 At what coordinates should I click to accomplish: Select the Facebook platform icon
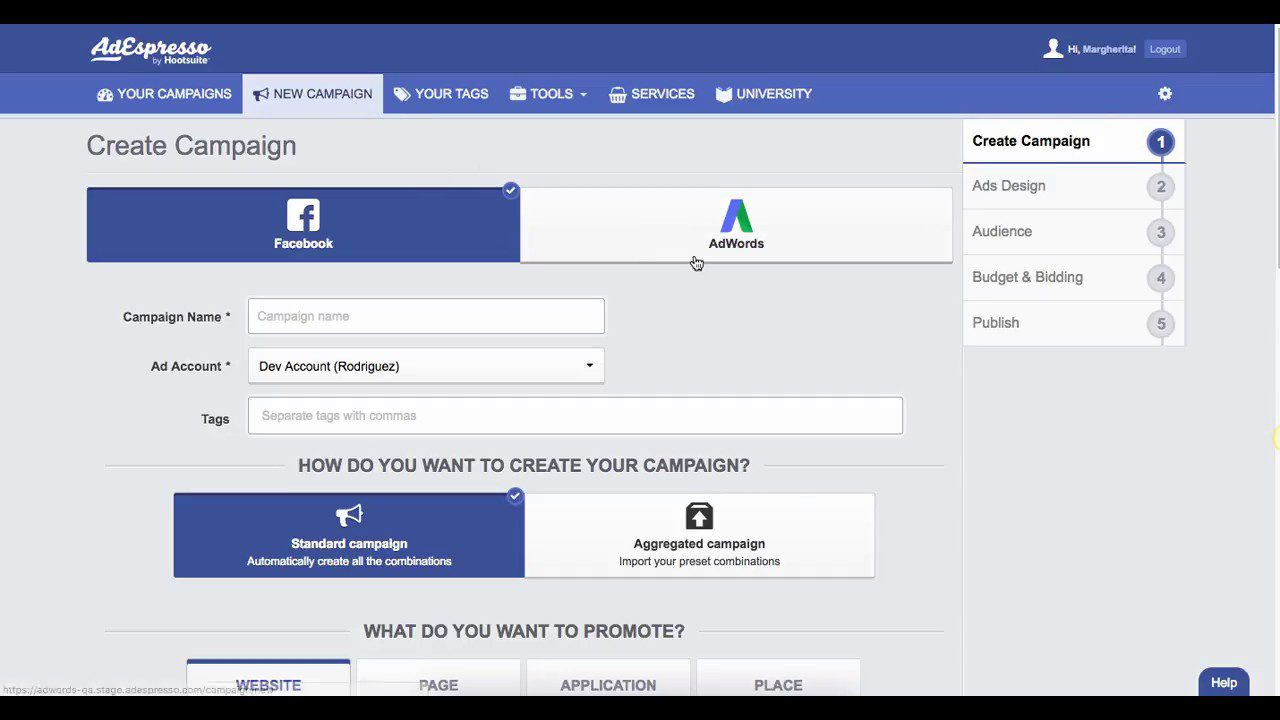(303, 215)
